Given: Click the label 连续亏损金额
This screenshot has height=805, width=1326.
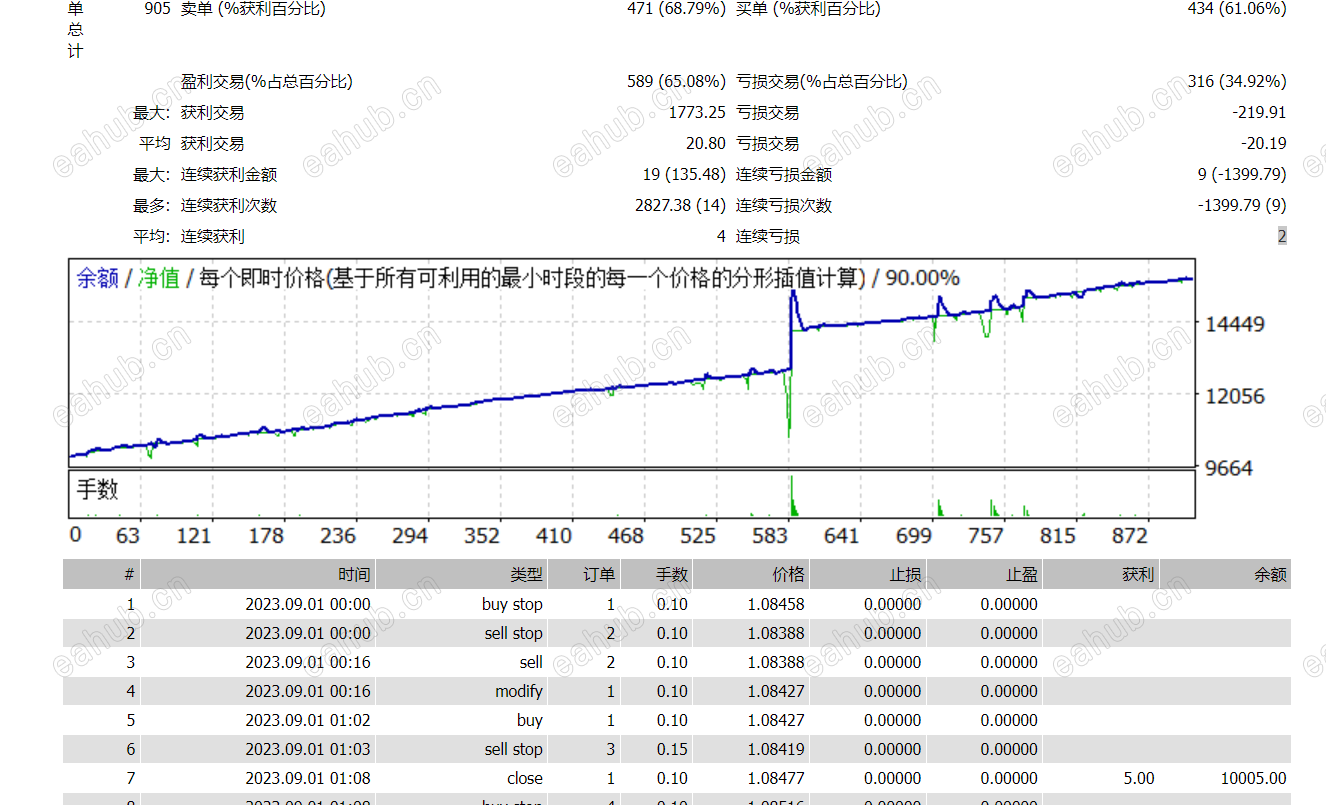Looking at the screenshot, I should click(784, 175).
